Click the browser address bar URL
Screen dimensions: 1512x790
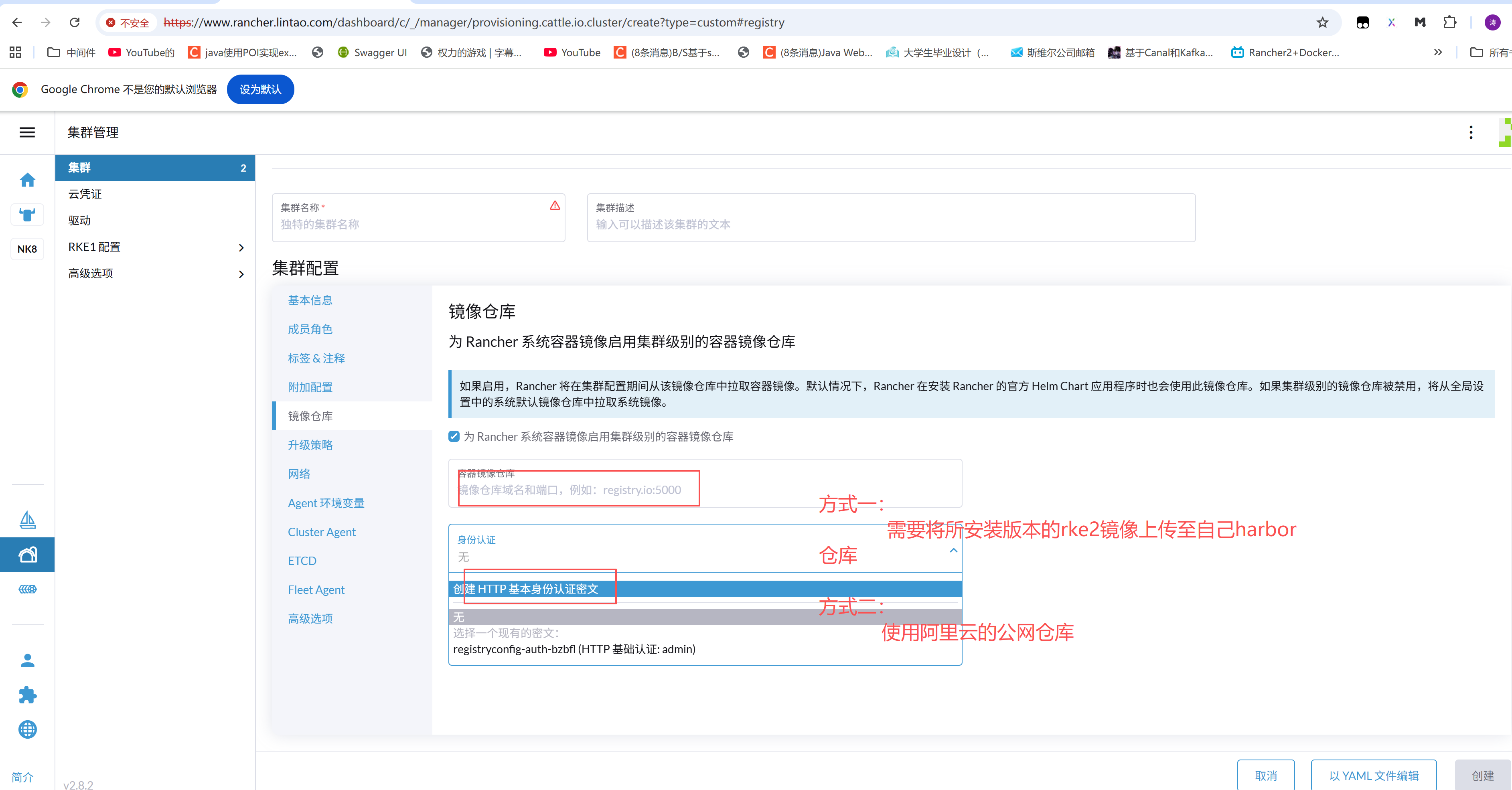coord(474,22)
